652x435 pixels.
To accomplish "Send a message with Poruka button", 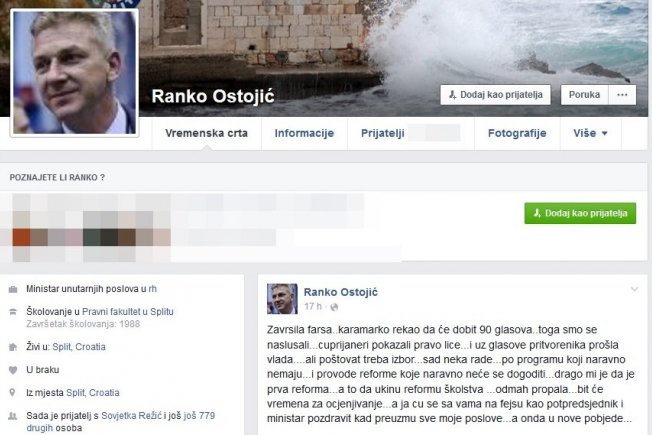I will pyautogui.click(x=584, y=95).
